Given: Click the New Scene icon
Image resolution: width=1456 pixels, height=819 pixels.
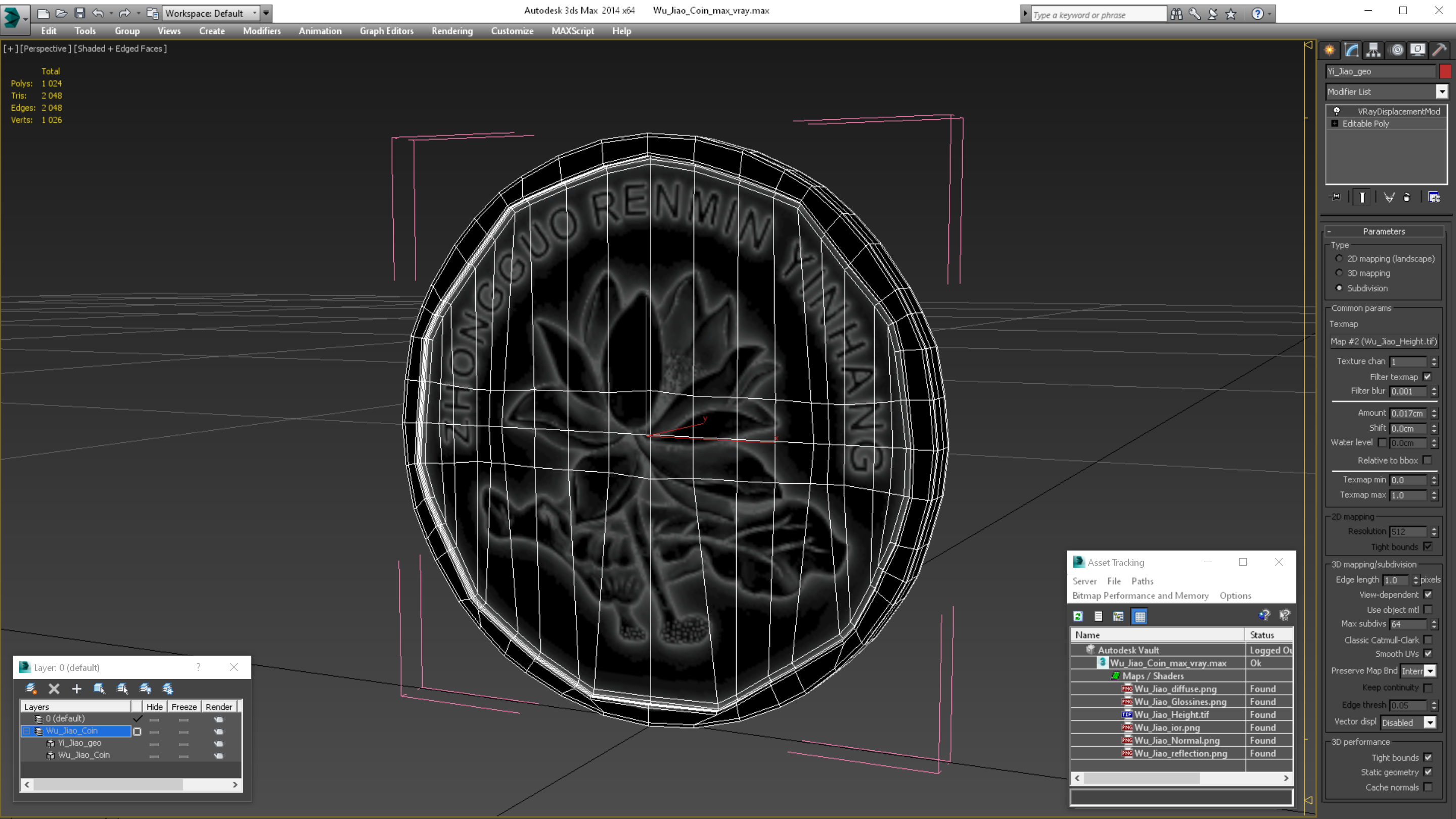Looking at the screenshot, I should [43, 13].
